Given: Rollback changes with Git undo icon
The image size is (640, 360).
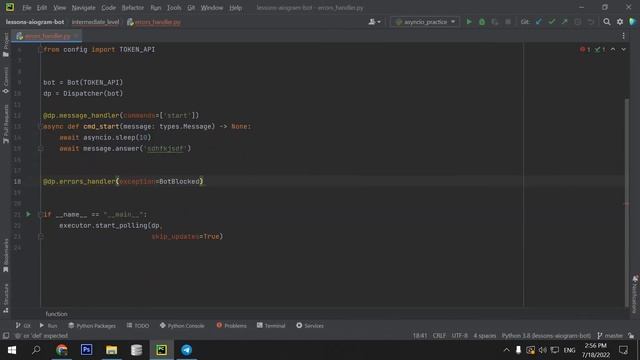Looking at the screenshot, I should [x=591, y=22].
